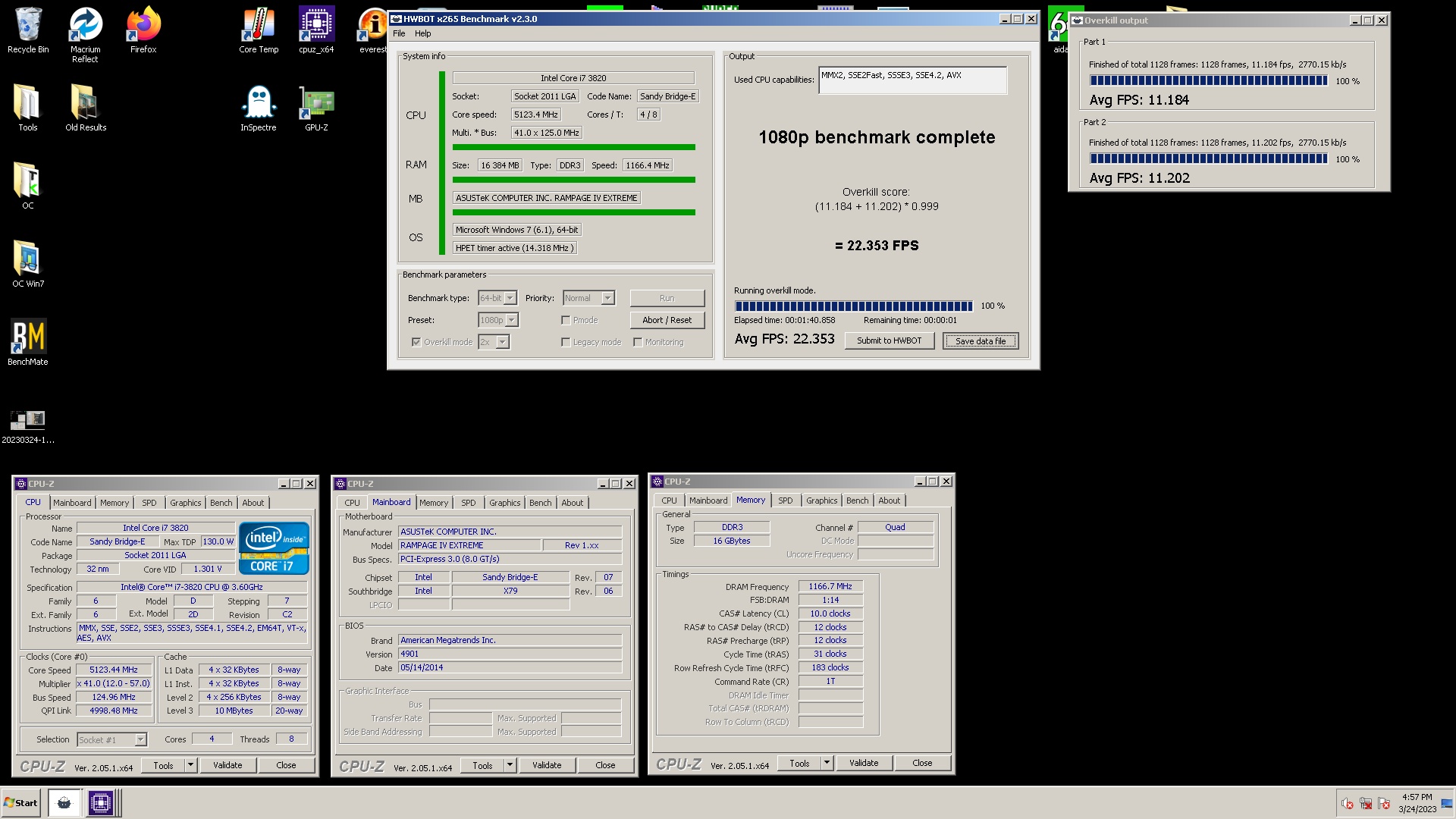Toggle the Overkill mode checkbox
The image size is (1456, 819).
[416, 342]
